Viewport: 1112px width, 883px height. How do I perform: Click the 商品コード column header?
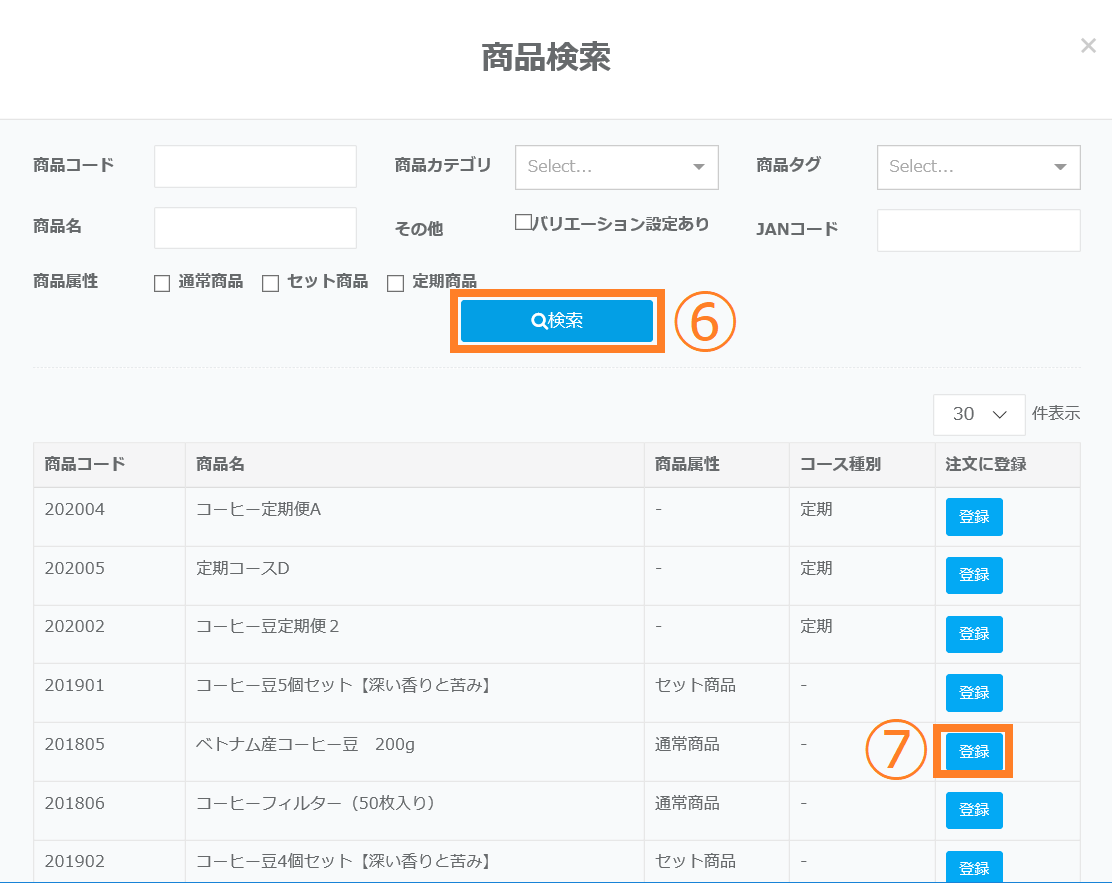click(x=85, y=465)
